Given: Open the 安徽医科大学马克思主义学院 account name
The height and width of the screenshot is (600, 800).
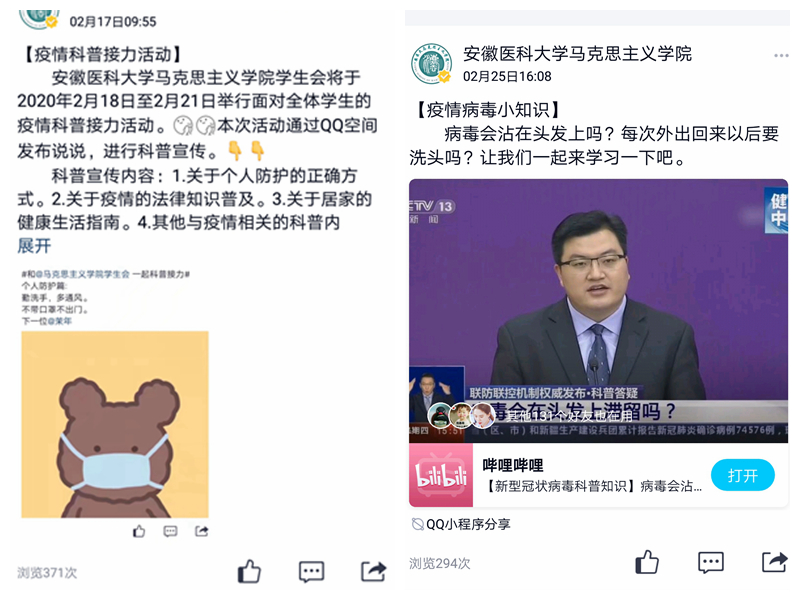Looking at the screenshot, I should coord(577,54).
